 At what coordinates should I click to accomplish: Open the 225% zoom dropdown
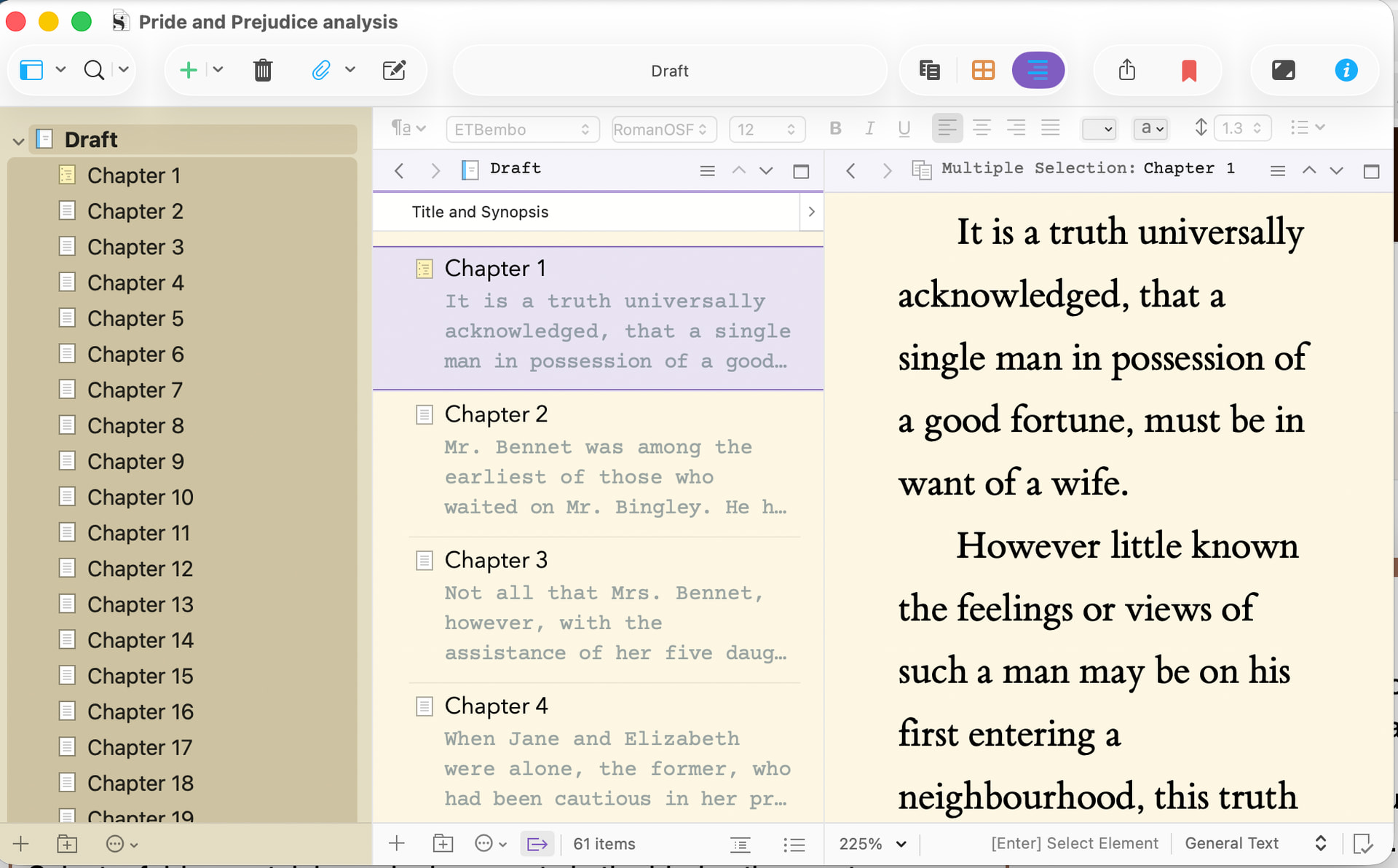point(872,844)
